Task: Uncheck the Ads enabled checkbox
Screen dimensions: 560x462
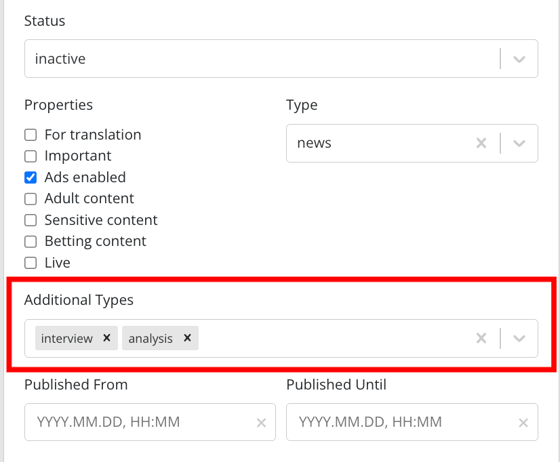Action: coord(30,177)
